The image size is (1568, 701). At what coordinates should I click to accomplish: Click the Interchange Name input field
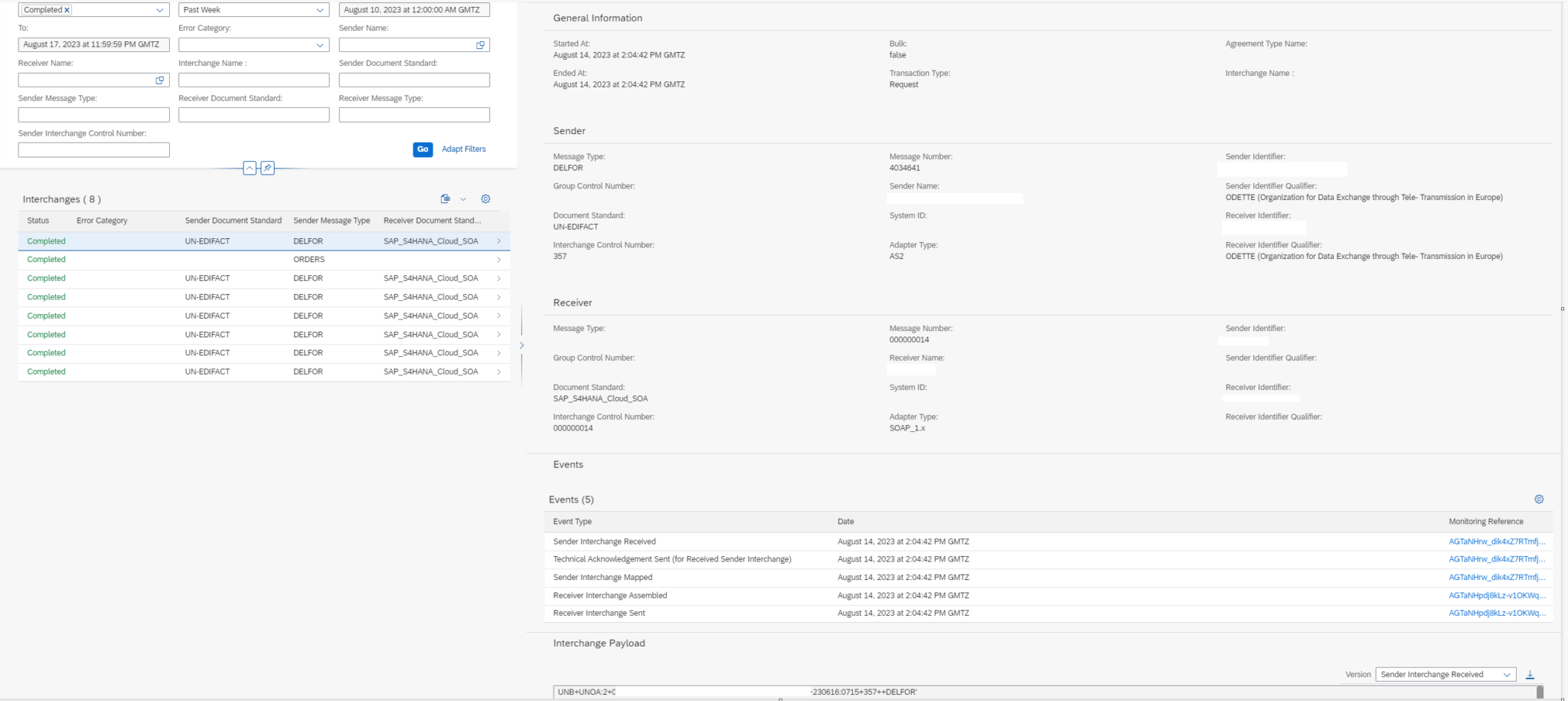pyautogui.click(x=253, y=80)
